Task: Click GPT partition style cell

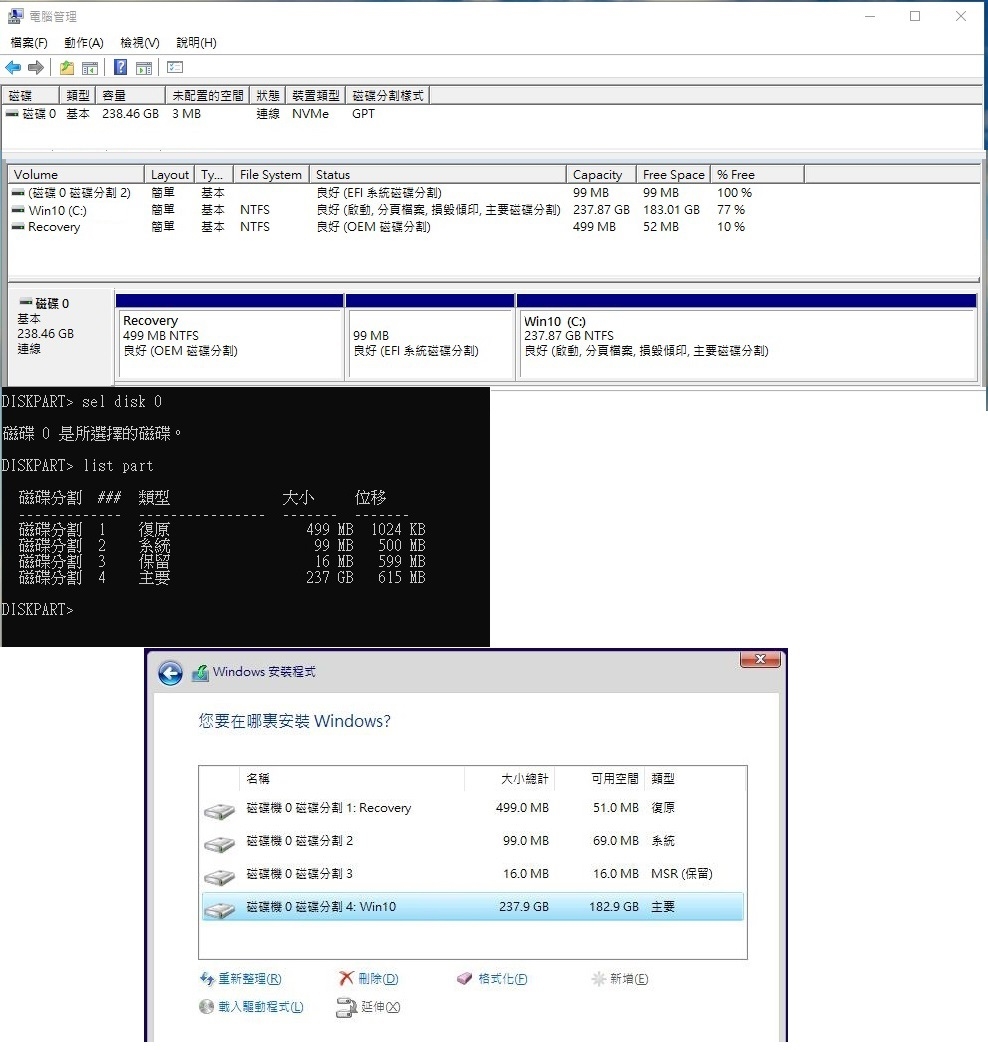Action: click(363, 114)
